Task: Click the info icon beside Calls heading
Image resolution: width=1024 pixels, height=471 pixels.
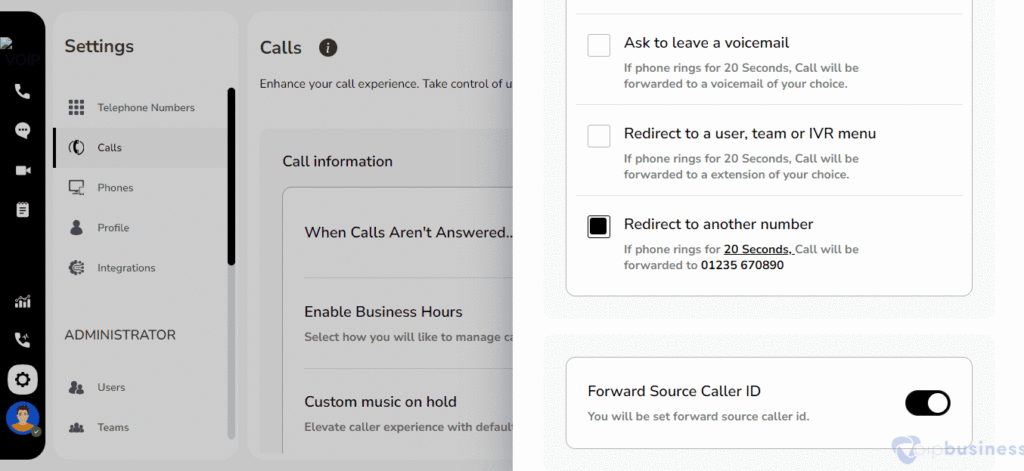Action: pyautogui.click(x=328, y=48)
